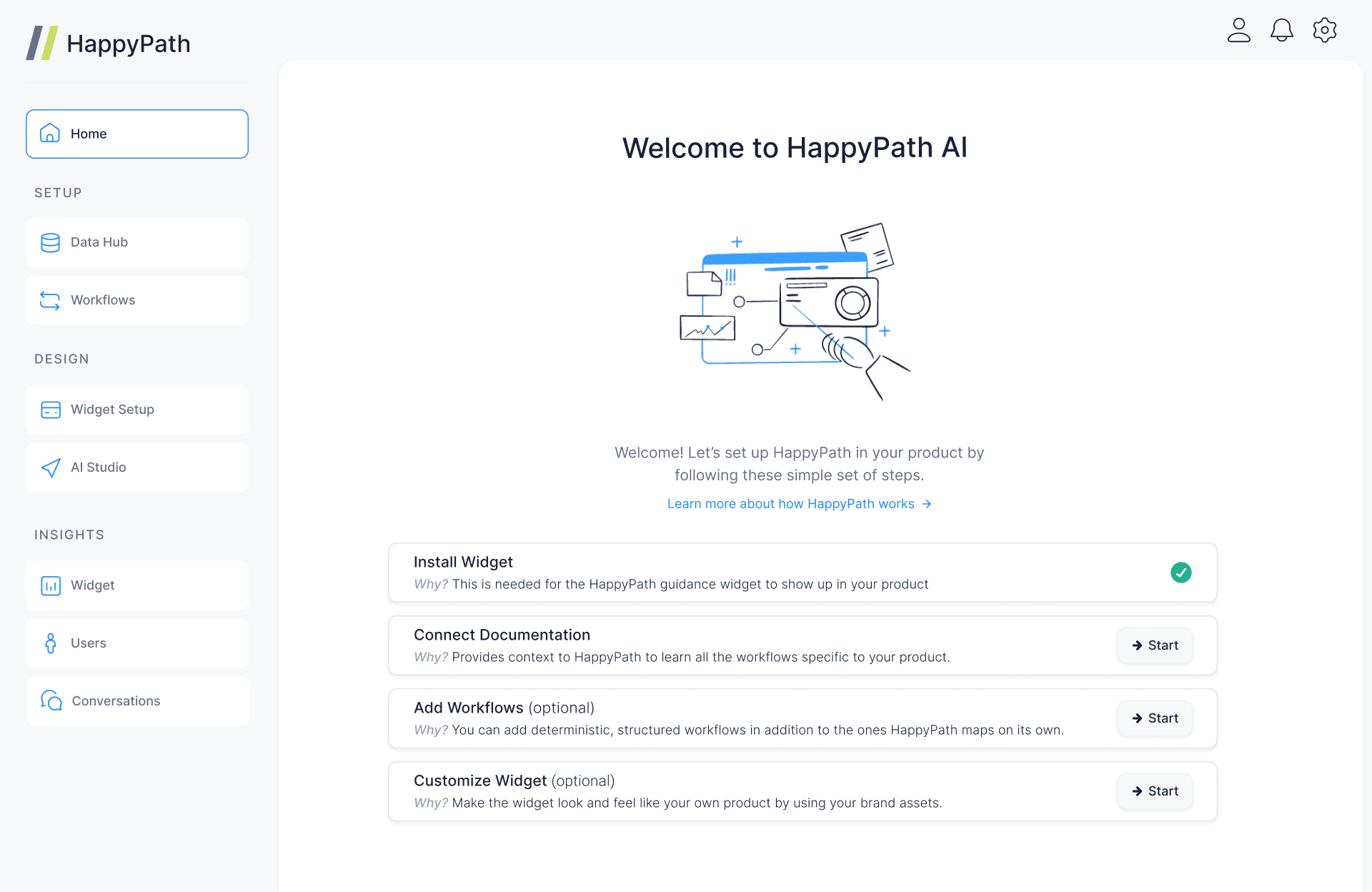Go to the Users section
The height and width of the screenshot is (892, 1372).
click(137, 643)
